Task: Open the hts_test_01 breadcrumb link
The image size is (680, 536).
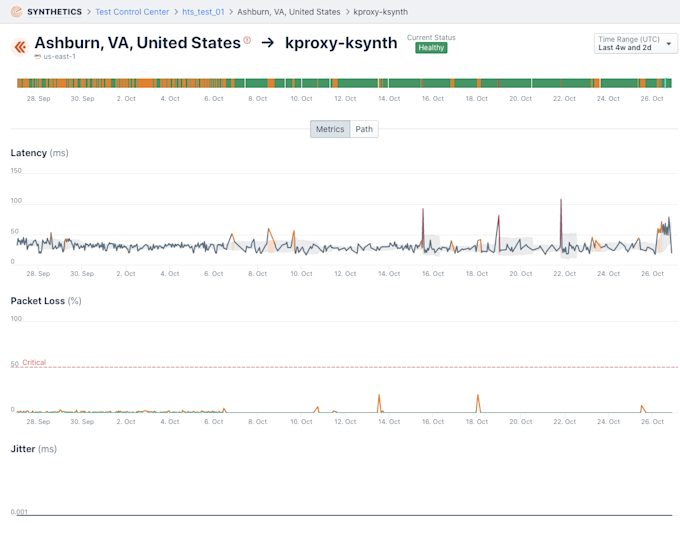Action: click(x=203, y=12)
